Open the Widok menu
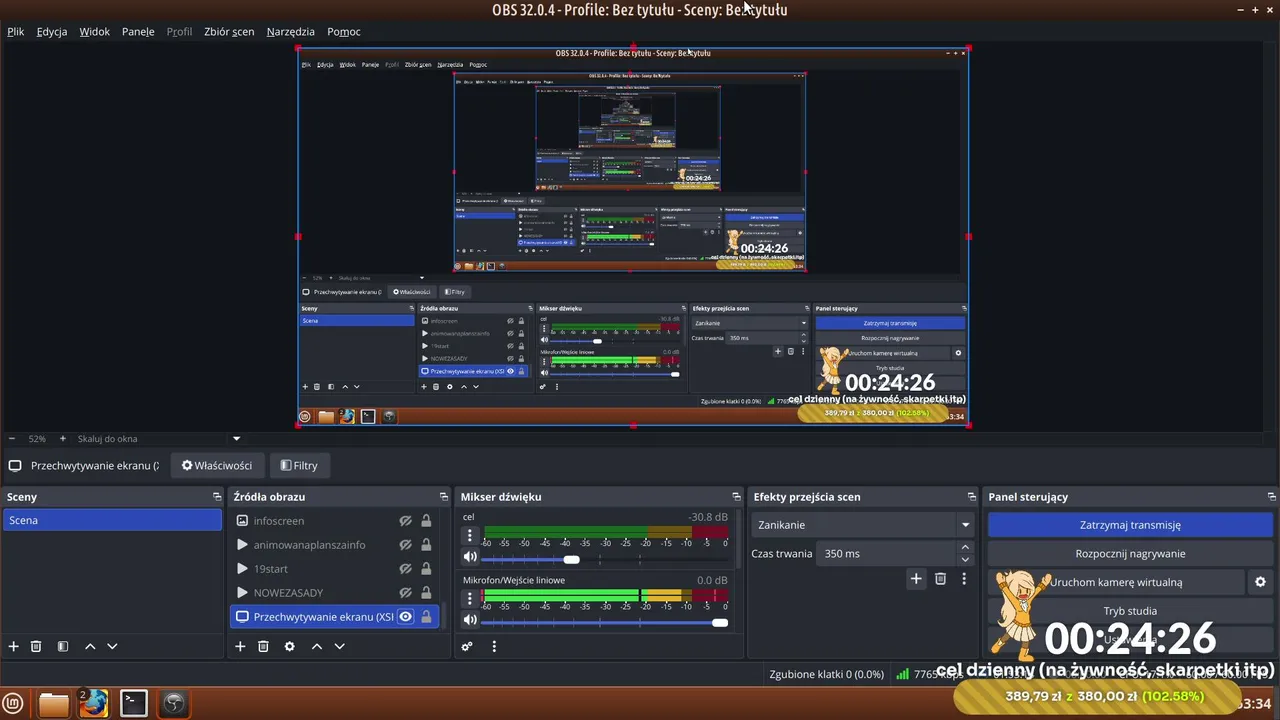The image size is (1280, 720). pos(95,31)
